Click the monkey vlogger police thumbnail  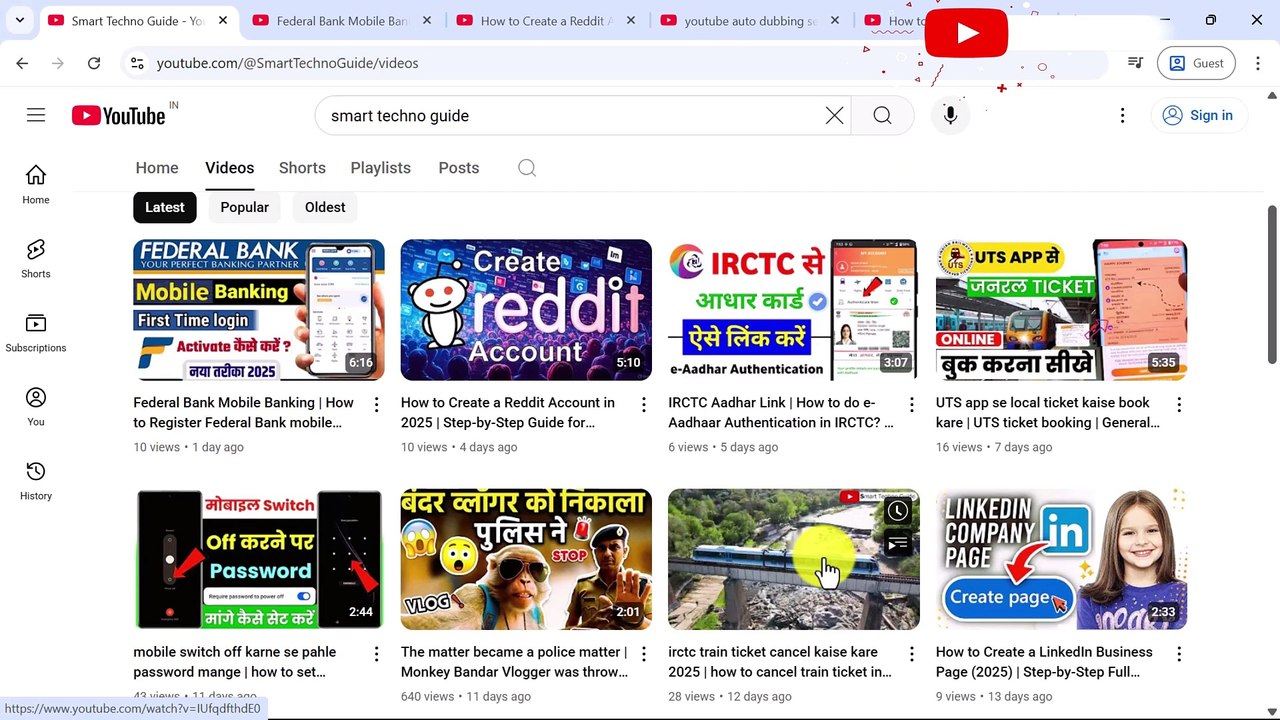pos(526,559)
